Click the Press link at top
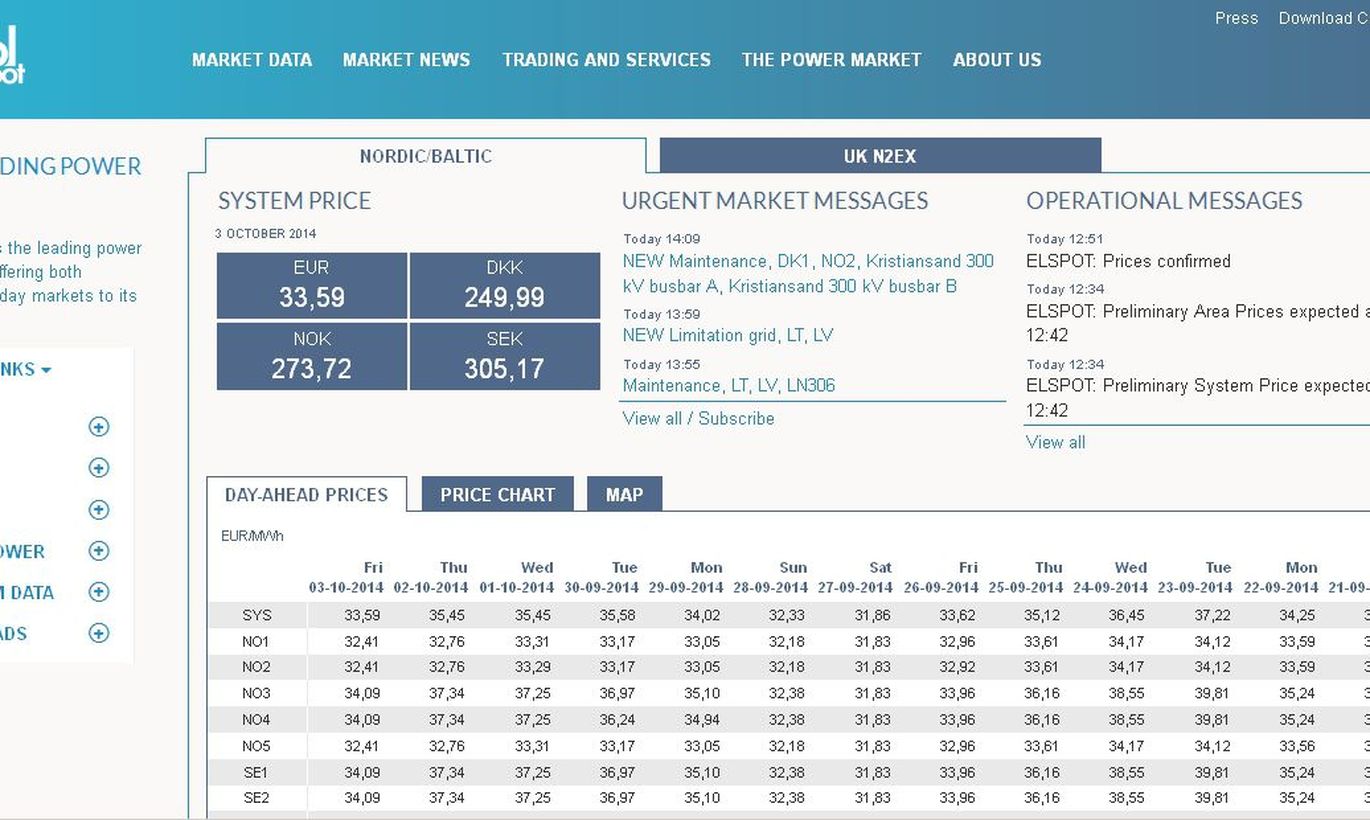 tap(1236, 18)
